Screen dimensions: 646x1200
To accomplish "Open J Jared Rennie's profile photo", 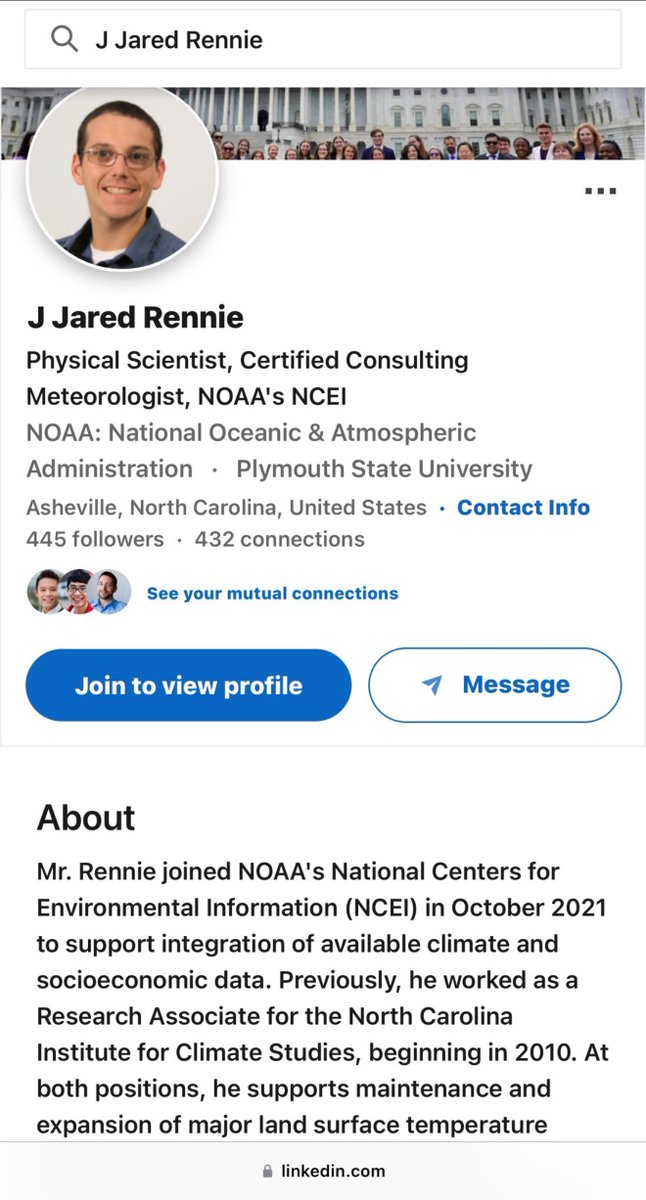I will point(121,177).
